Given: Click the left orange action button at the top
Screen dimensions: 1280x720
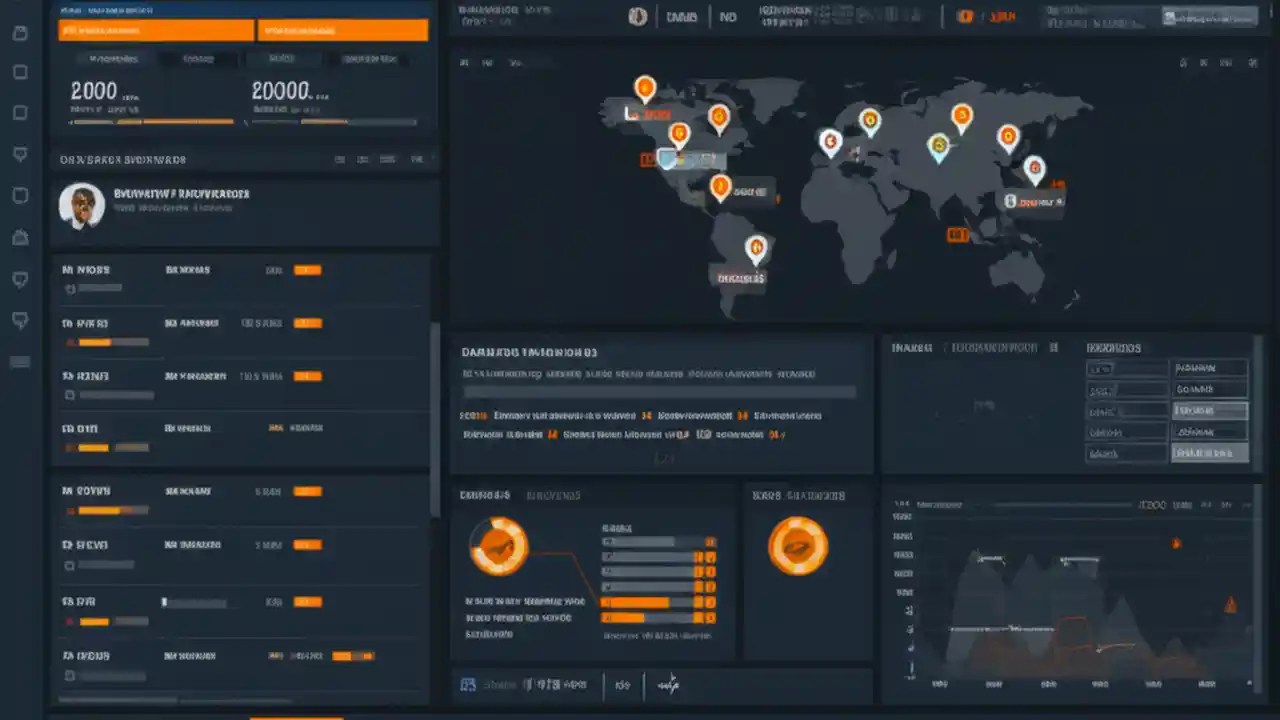Looking at the screenshot, I should click(155, 30).
